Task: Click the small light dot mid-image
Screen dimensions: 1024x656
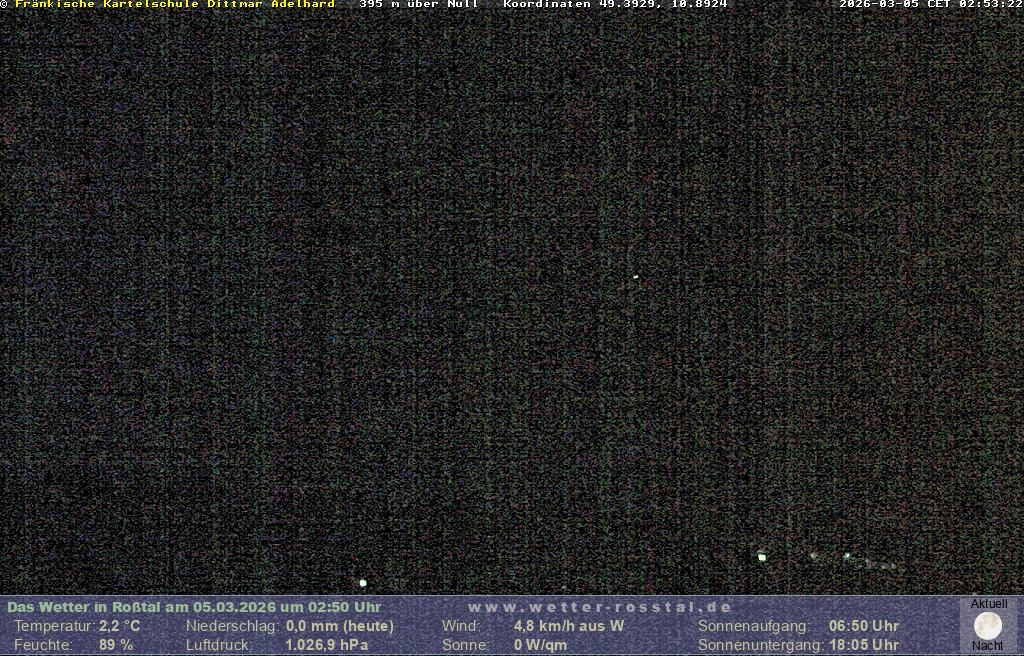Action: tap(635, 277)
